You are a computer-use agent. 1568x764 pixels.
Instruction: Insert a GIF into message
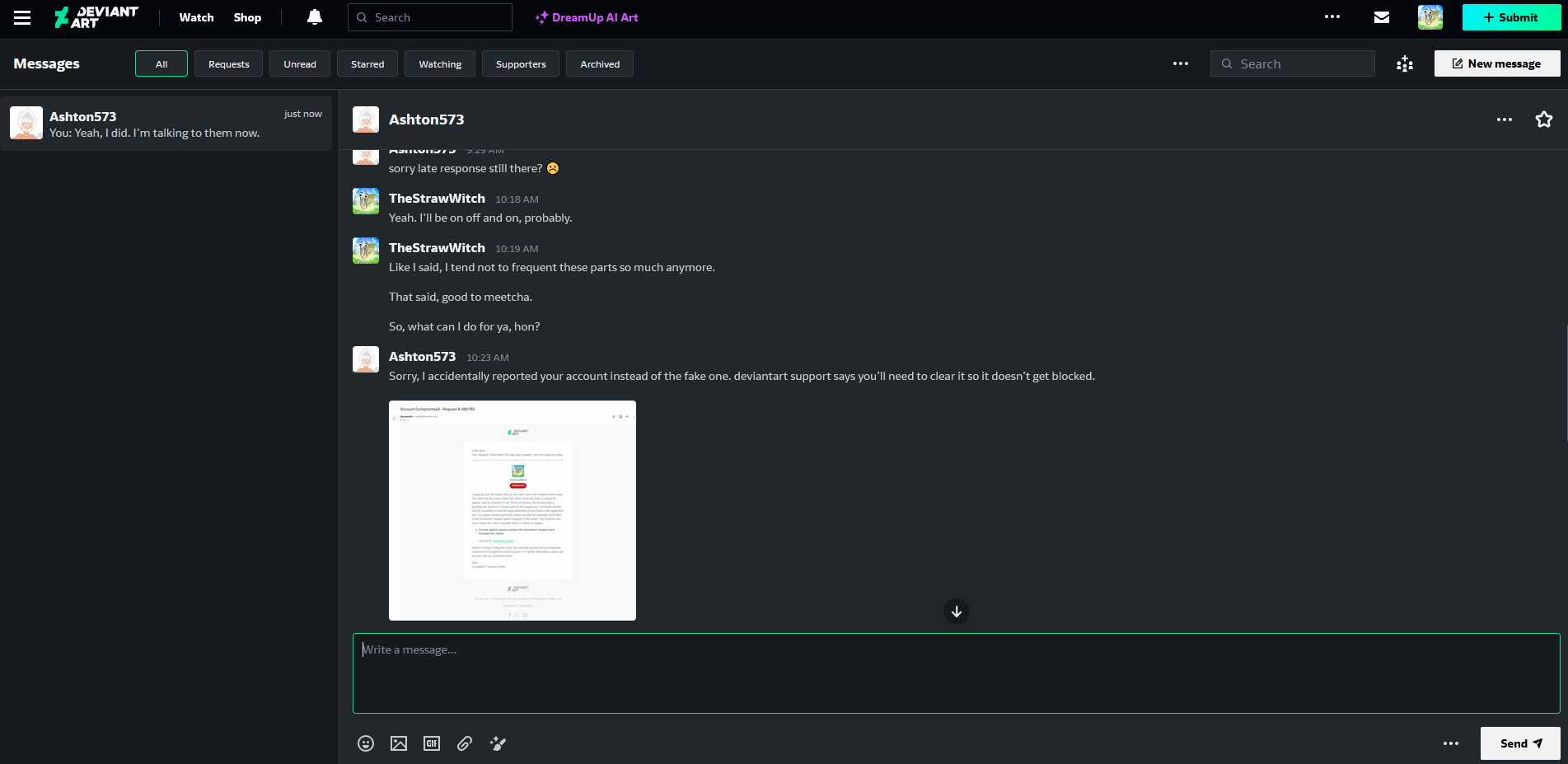432,743
